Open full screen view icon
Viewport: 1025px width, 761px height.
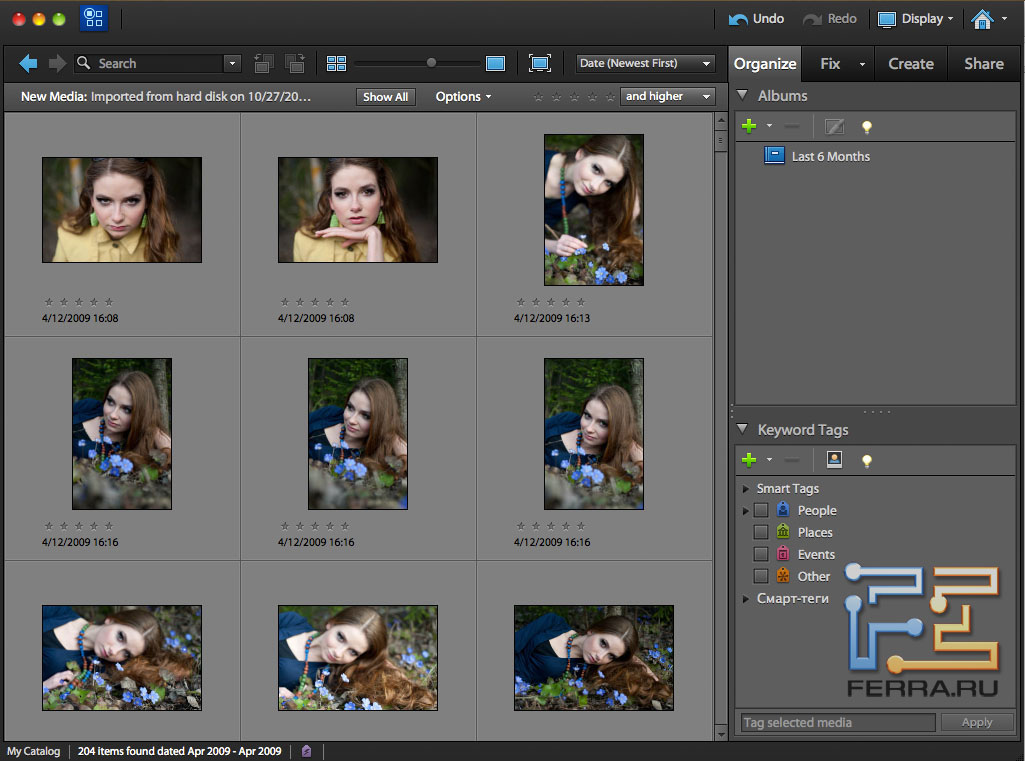[x=540, y=64]
